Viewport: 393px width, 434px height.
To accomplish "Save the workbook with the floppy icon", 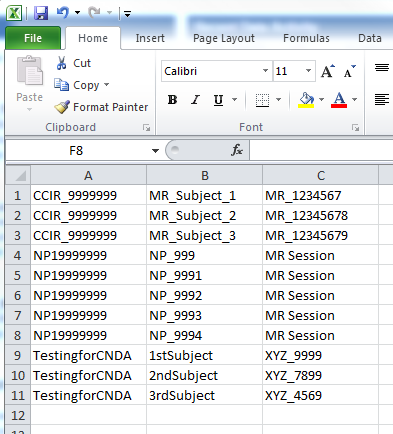I will [41, 13].
